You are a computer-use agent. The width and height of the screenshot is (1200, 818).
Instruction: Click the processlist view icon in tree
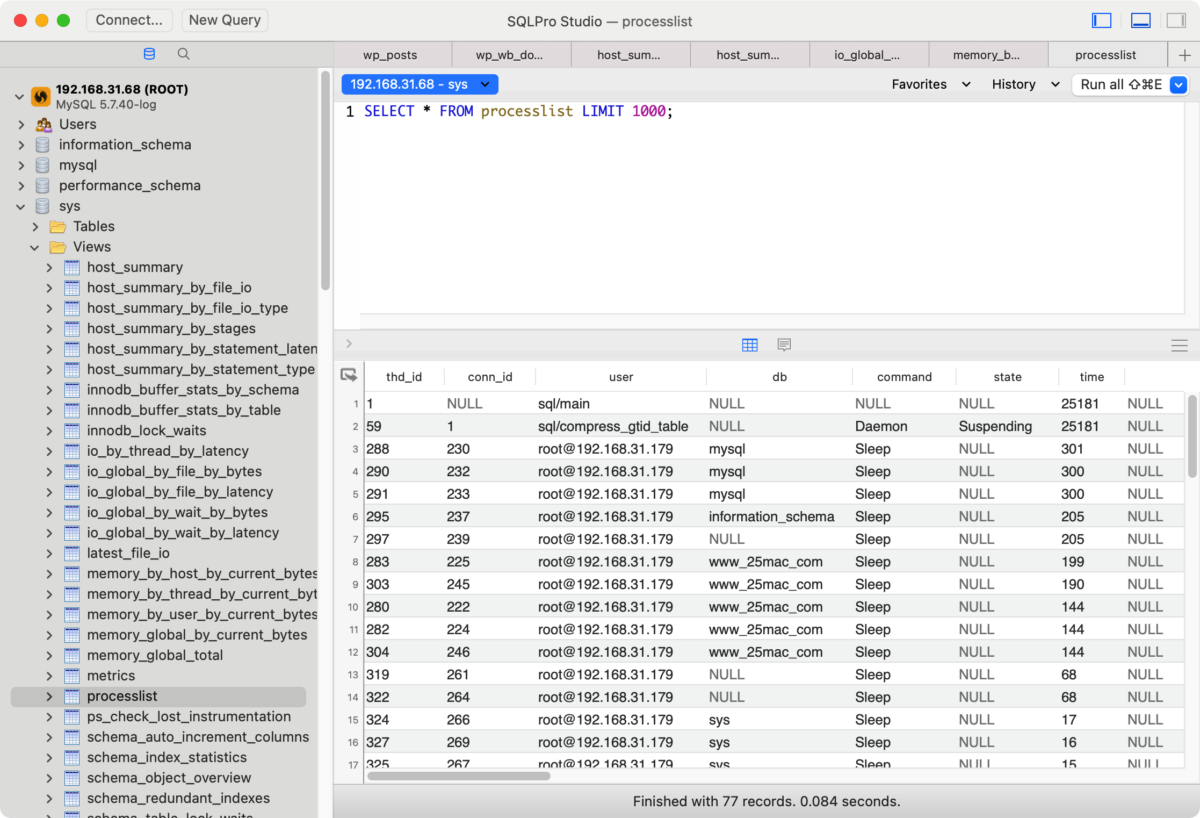[x=72, y=697]
